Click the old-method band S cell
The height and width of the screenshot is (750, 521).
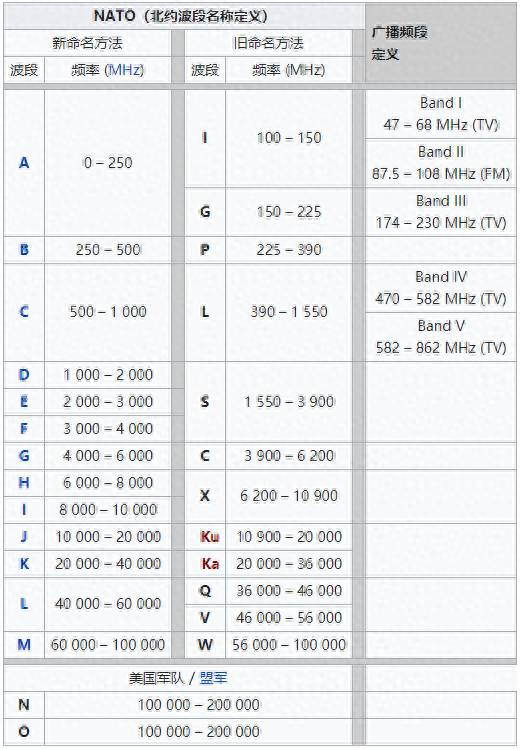pyautogui.click(x=205, y=402)
